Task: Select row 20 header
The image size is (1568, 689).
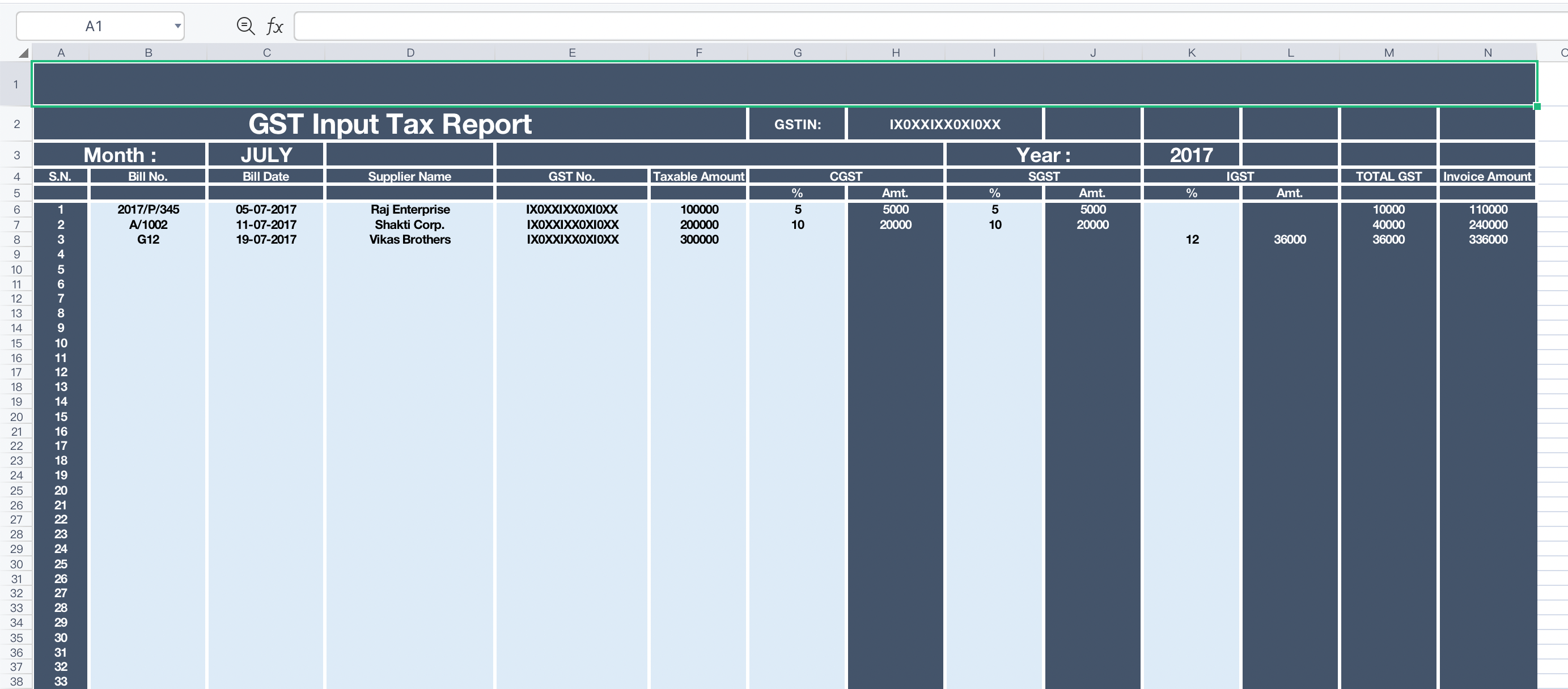Action: coord(16,417)
